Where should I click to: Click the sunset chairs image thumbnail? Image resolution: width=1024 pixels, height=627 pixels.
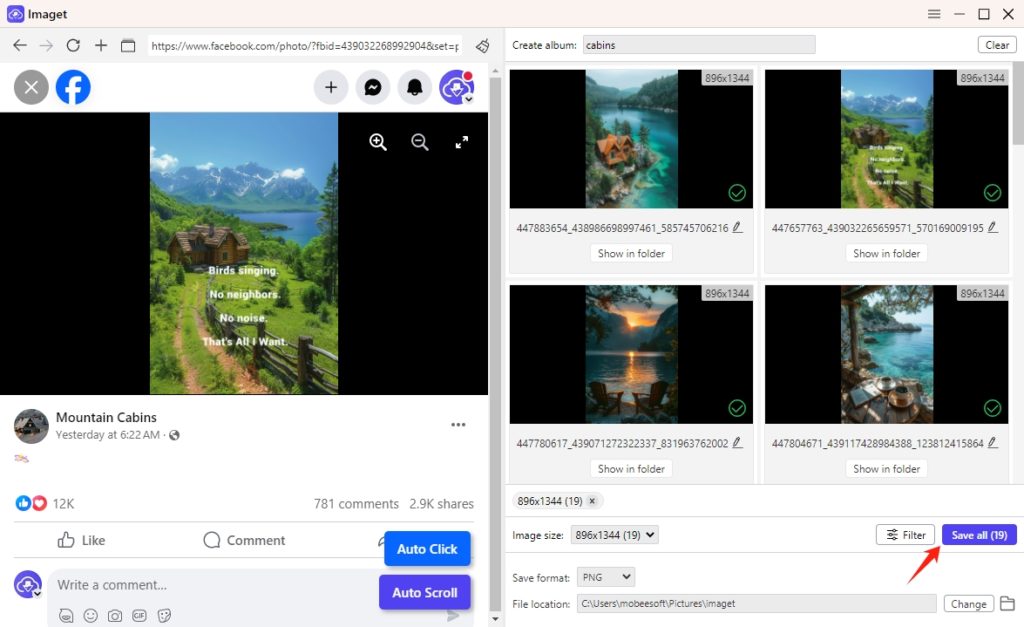[x=631, y=354]
